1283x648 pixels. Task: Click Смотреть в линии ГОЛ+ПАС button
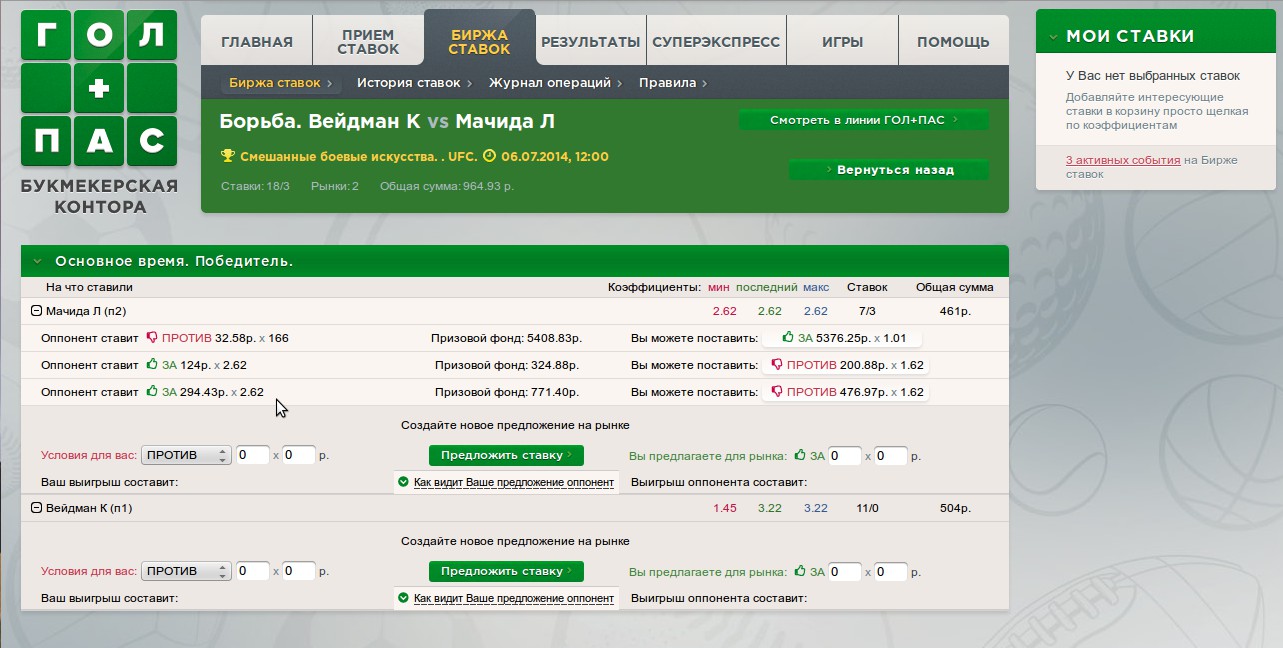coord(864,120)
